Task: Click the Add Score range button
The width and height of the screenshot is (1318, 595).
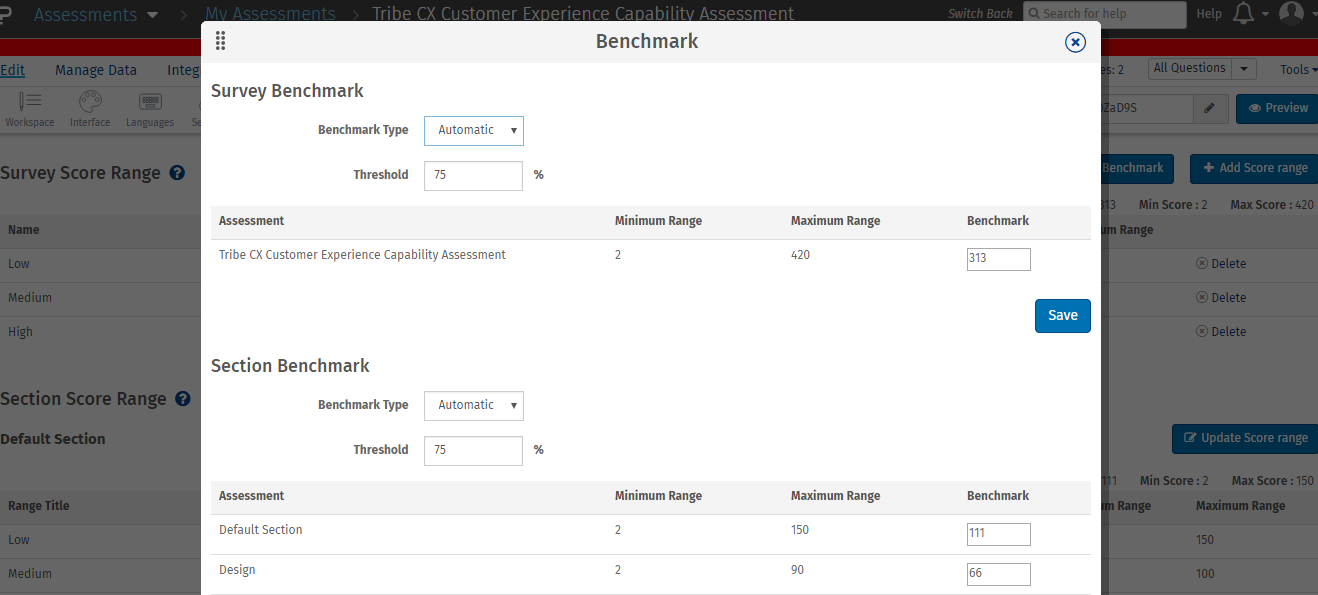Action: coord(1255,168)
